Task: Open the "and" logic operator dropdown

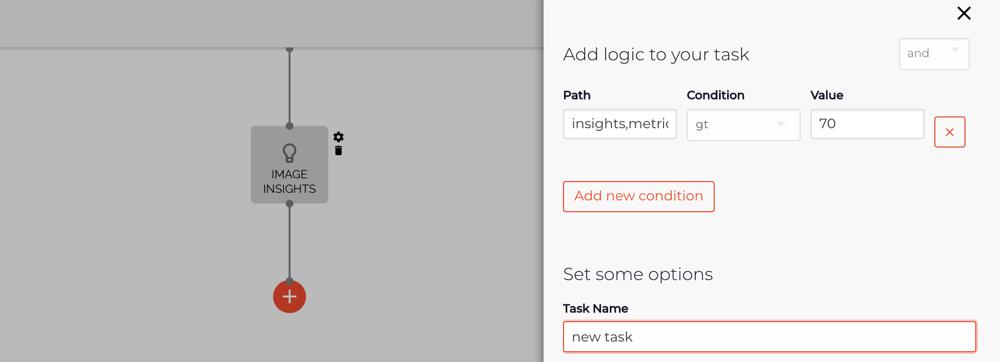Action: click(934, 54)
